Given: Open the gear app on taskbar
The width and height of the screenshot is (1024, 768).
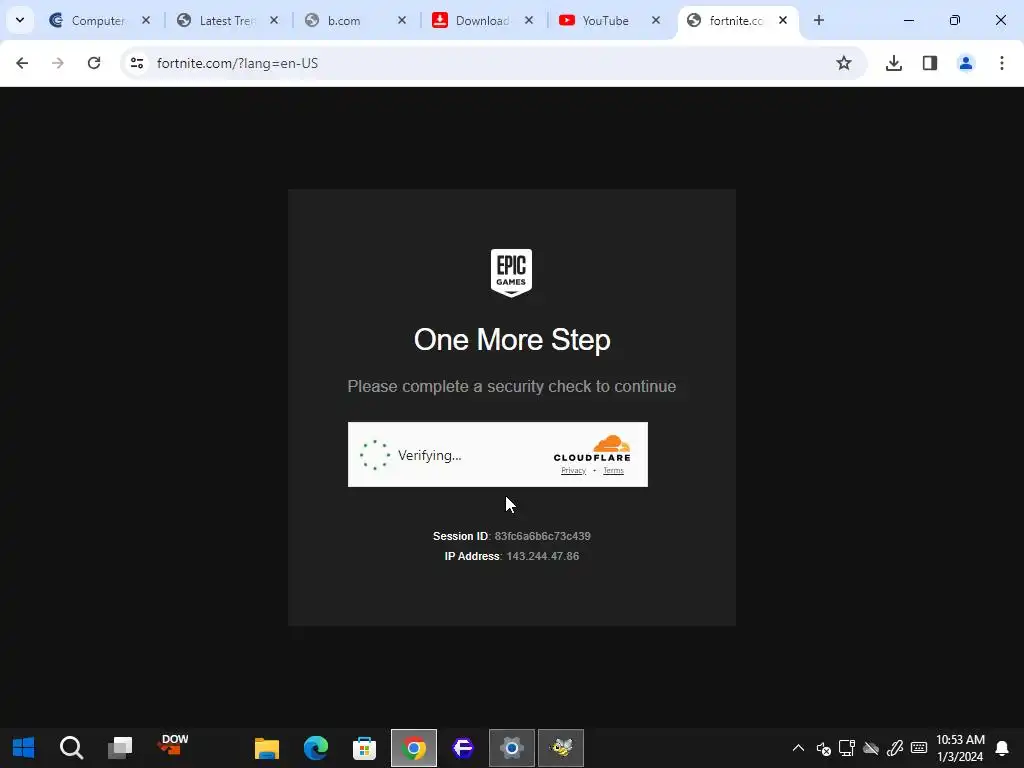Looking at the screenshot, I should [512, 748].
